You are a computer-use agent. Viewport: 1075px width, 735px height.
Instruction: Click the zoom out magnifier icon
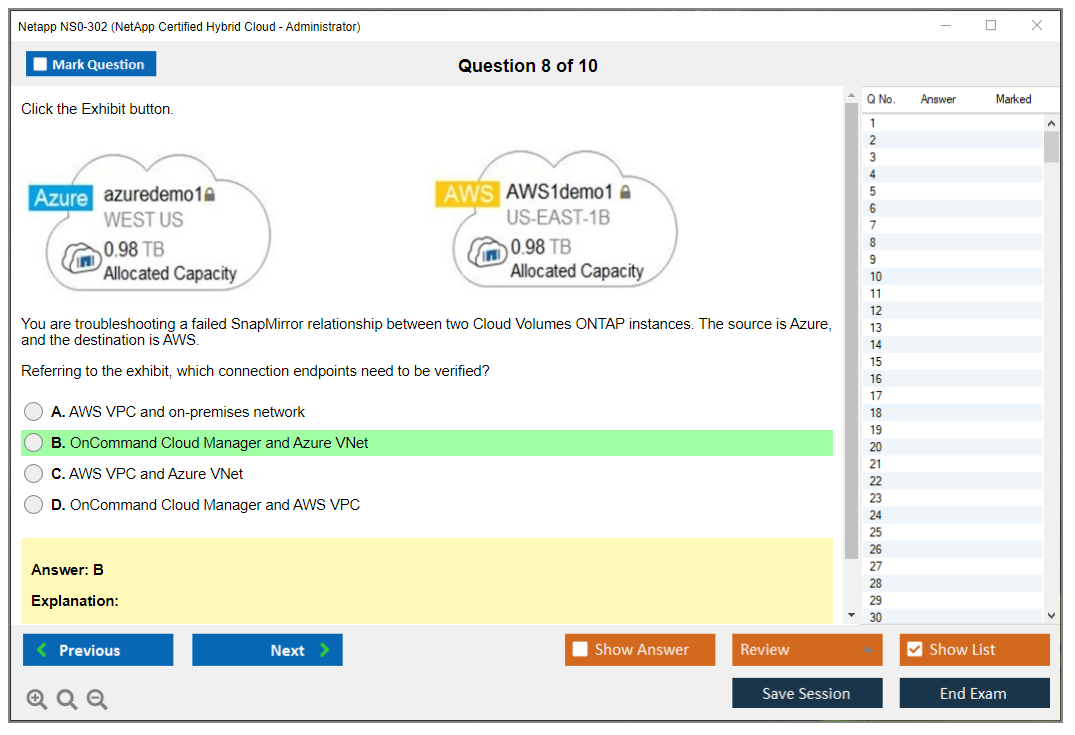97,700
